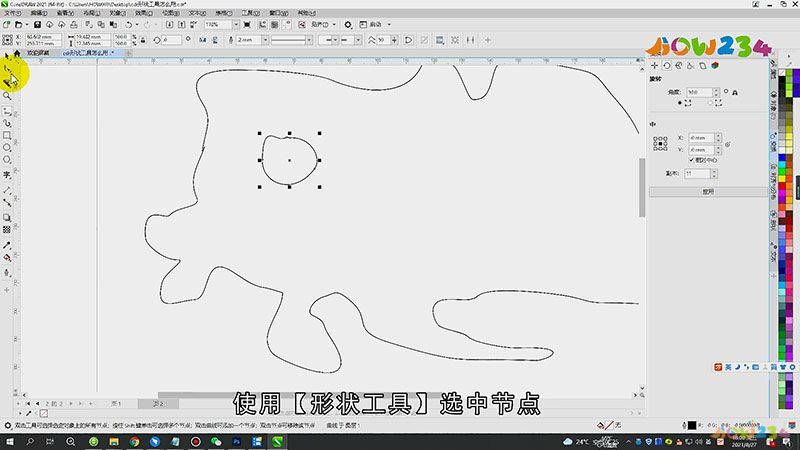Click the full-screen preview icon
Viewport: 800px width, 450px height.
[247, 24]
